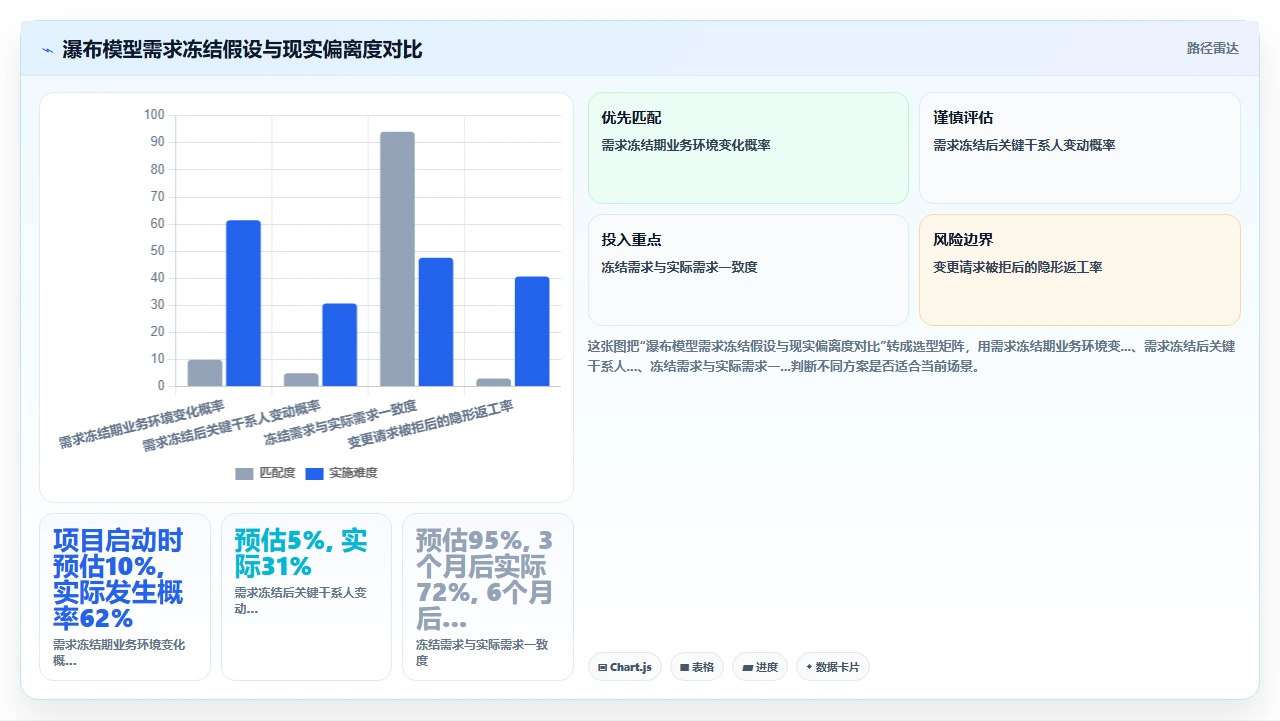This screenshot has width=1280, height=721.
Task: Click the 表格 tag icon
Action: point(684,667)
